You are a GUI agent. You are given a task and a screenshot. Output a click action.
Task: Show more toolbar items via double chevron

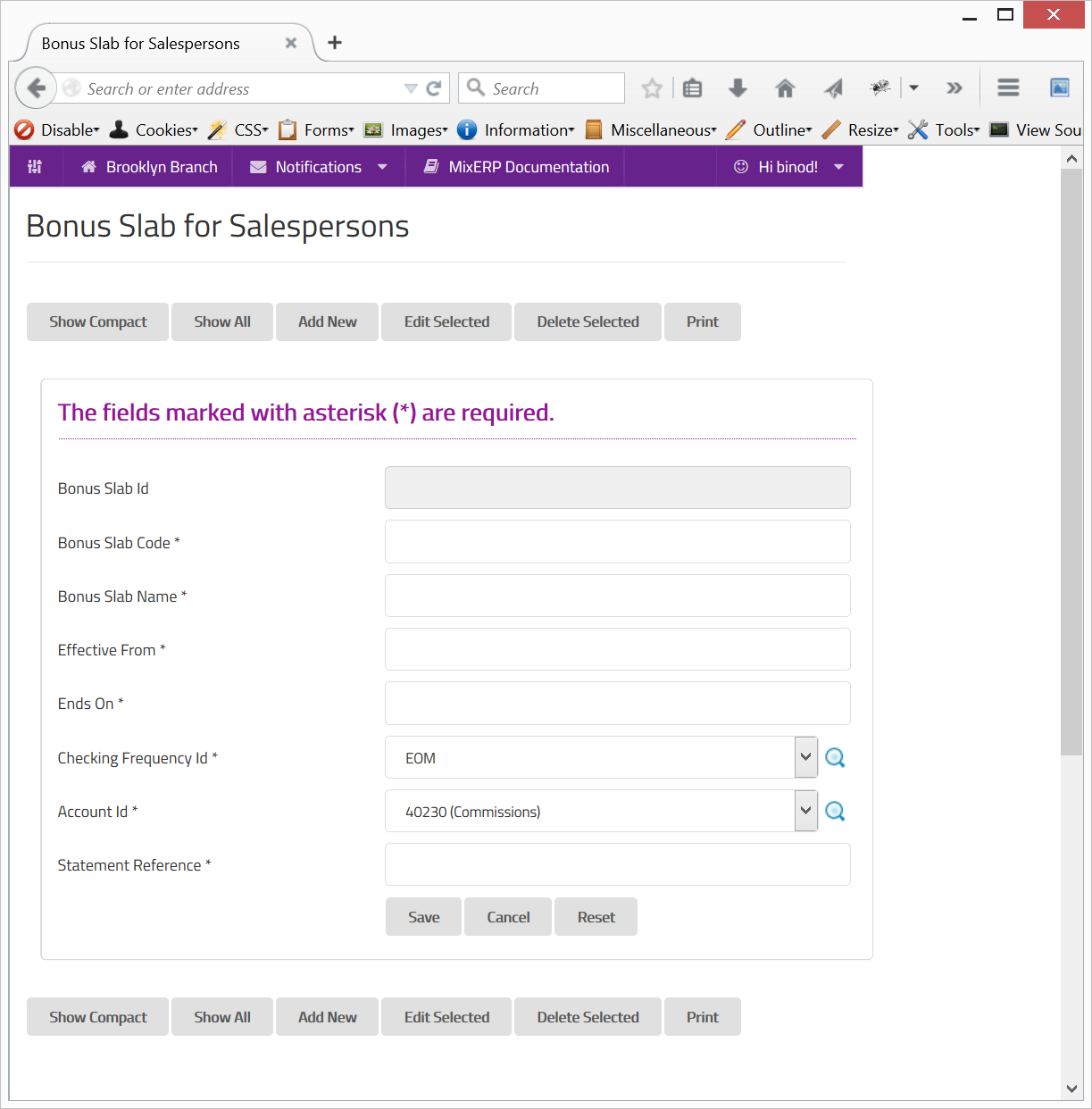(954, 88)
